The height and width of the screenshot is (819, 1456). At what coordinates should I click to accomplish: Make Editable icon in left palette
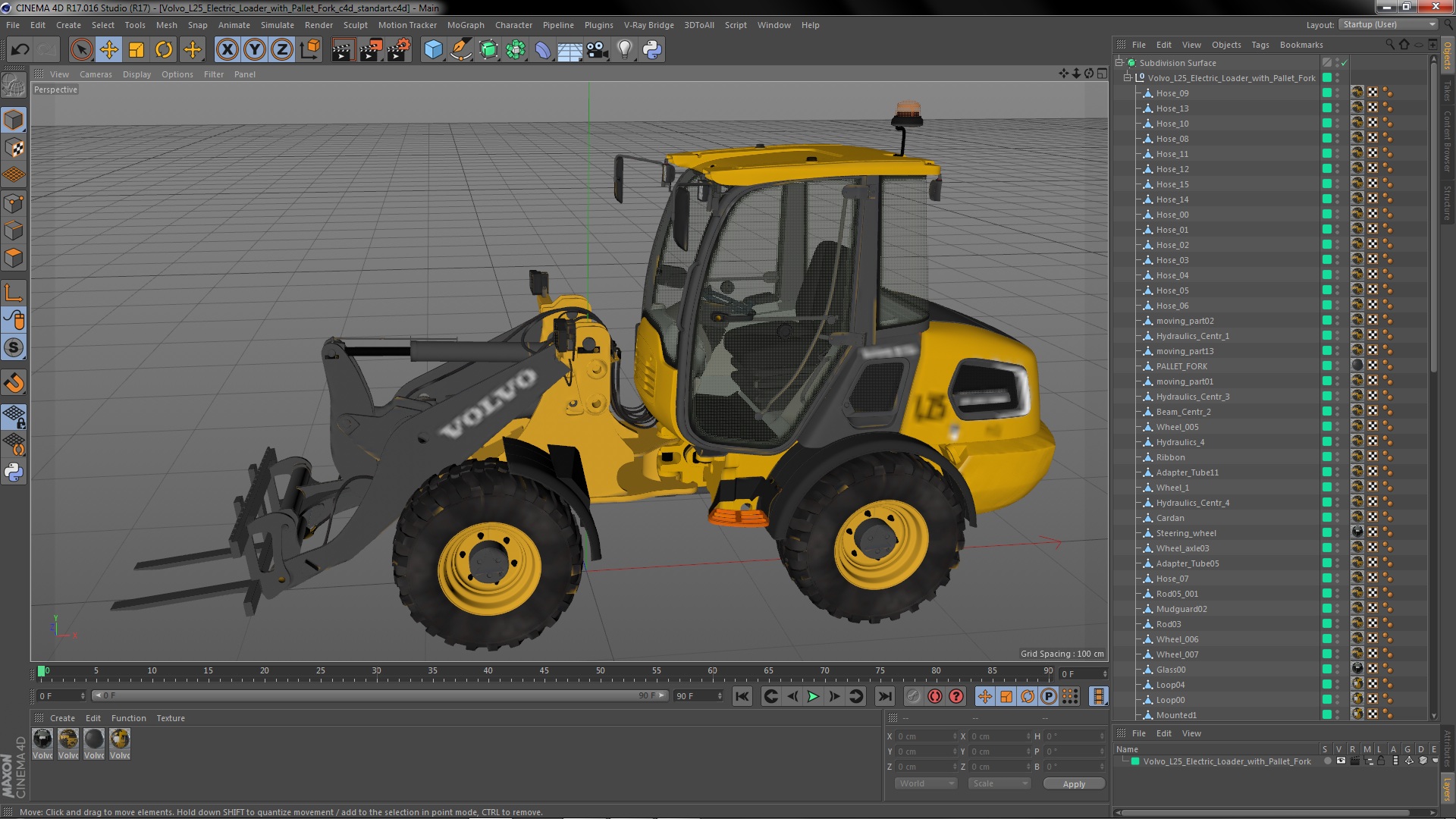14,86
